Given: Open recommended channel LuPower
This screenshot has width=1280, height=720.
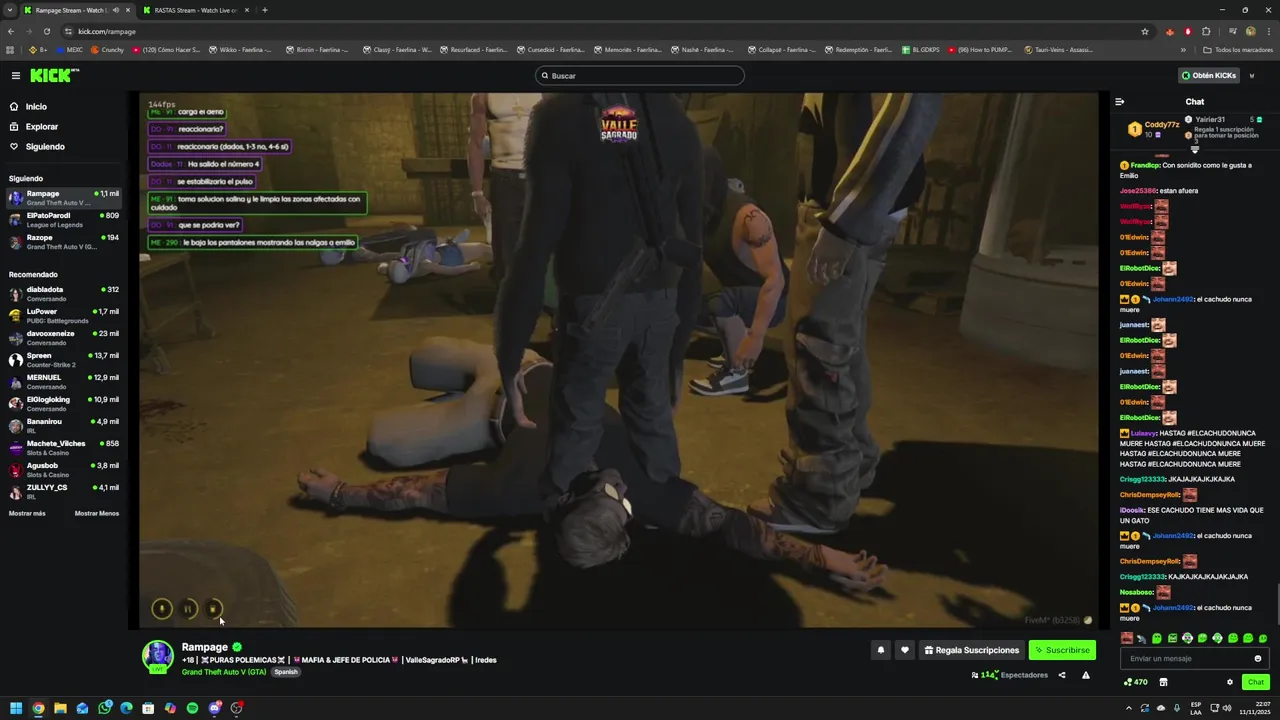Looking at the screenshot, I should pos(64,316).
